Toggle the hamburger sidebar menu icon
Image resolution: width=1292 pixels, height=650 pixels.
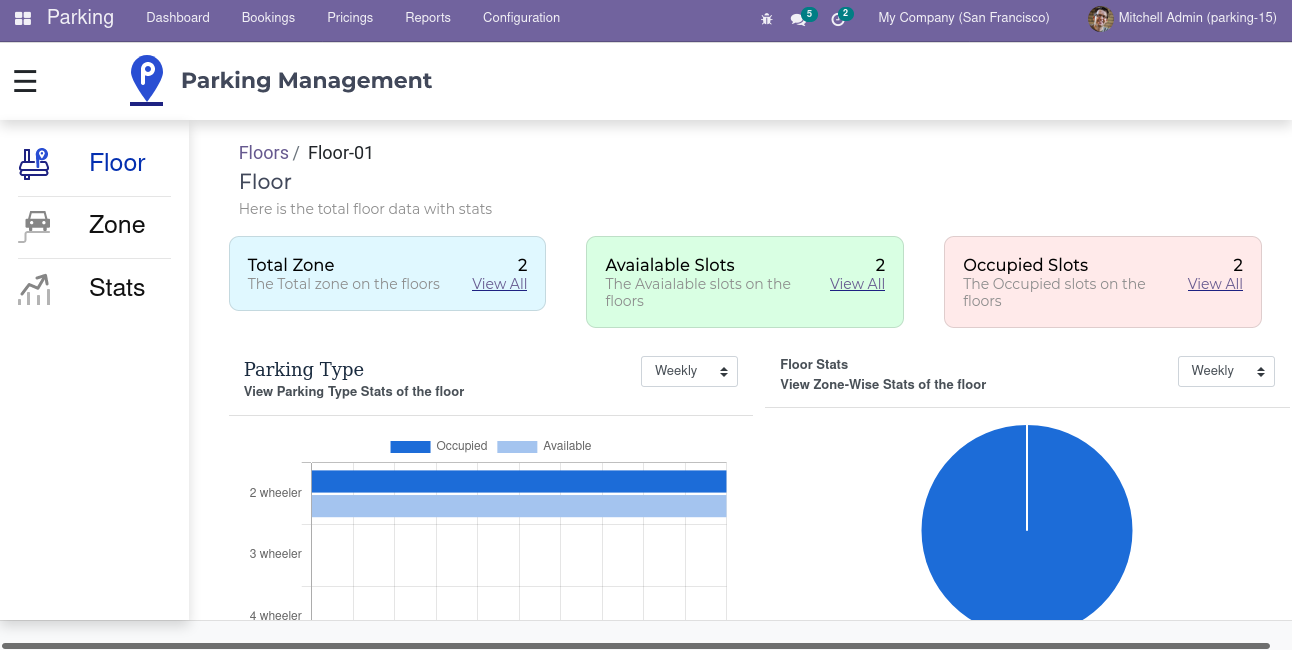25,81
